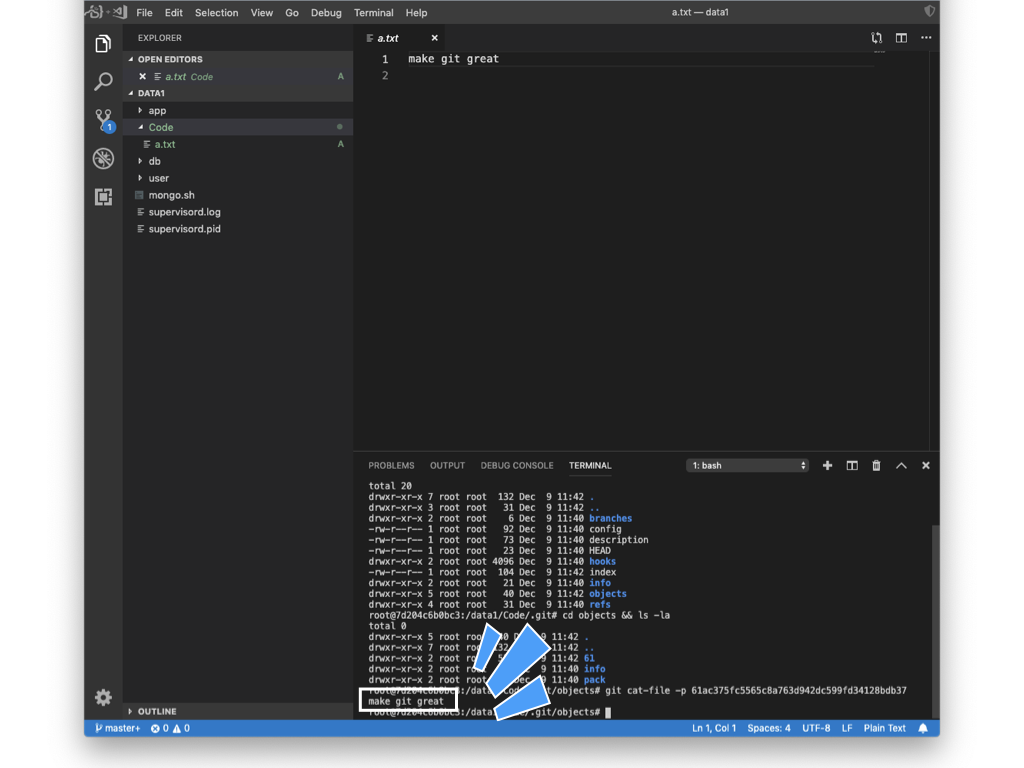Open notifications bell in status bar

(x=923, y=728)
